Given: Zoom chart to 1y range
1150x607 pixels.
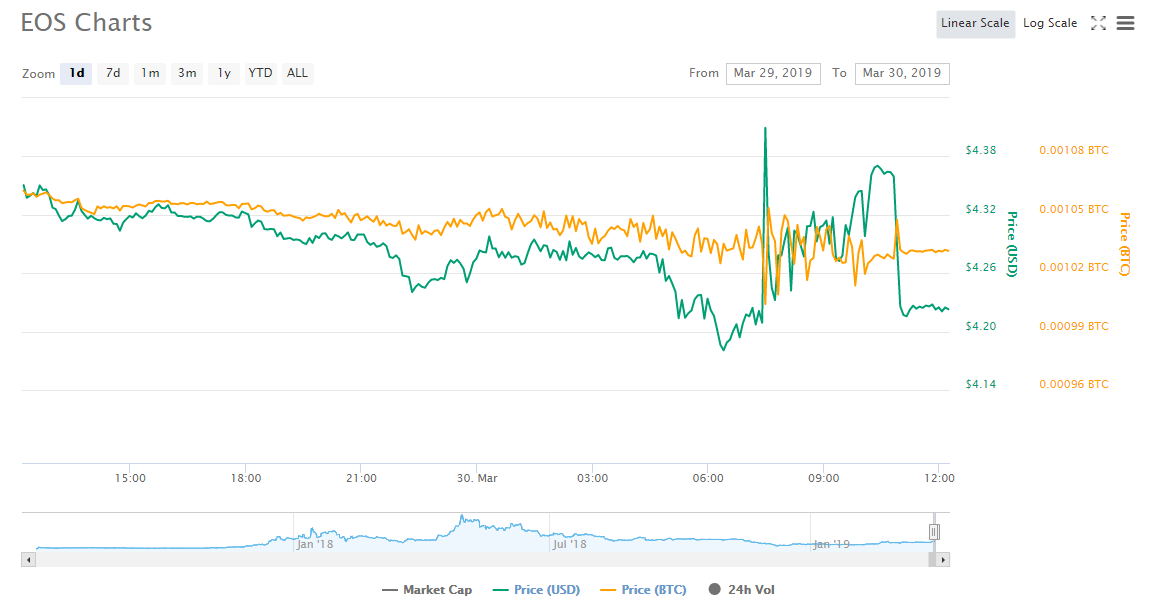Looking at the screenshot, I should [224, 73].
